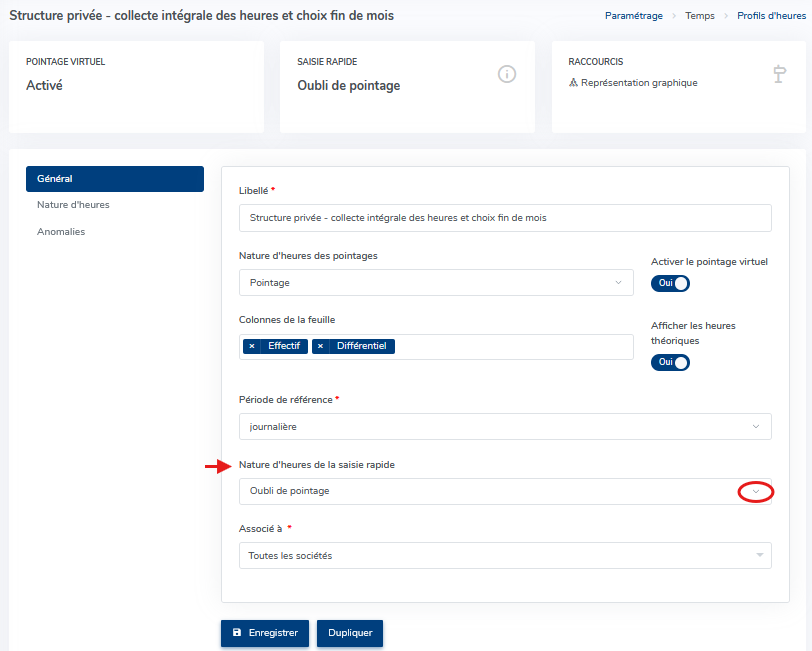Open the Représentation graphique shortcut

(x=633, y=83)
